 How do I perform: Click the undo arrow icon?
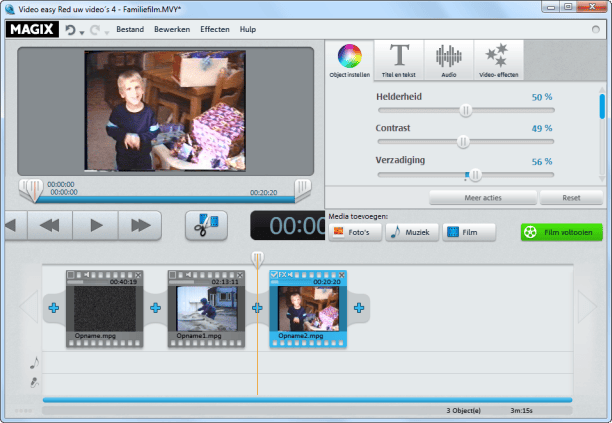pyautogui.click(x=71, y=30)
